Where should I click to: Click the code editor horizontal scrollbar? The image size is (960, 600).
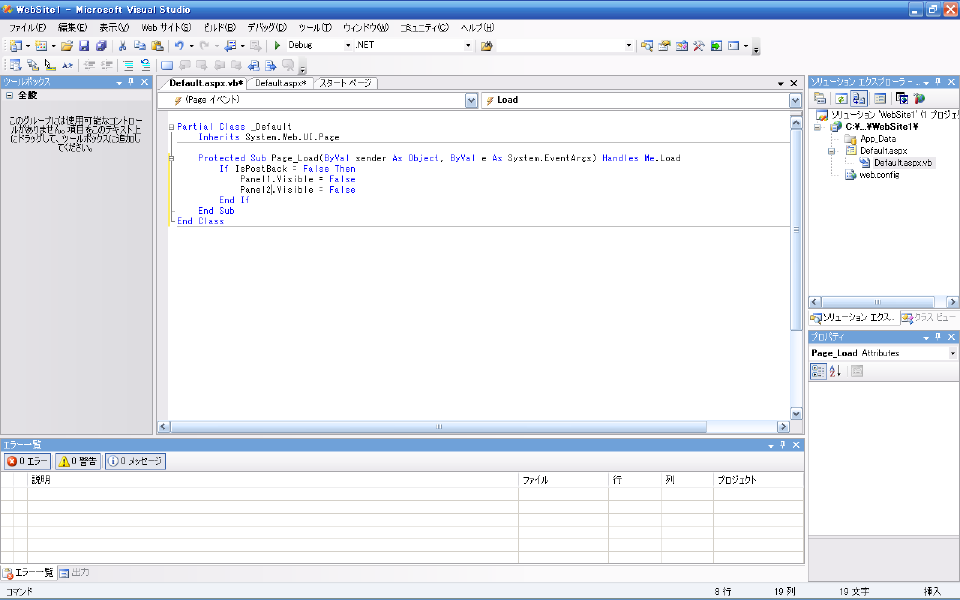click(440, 426)
